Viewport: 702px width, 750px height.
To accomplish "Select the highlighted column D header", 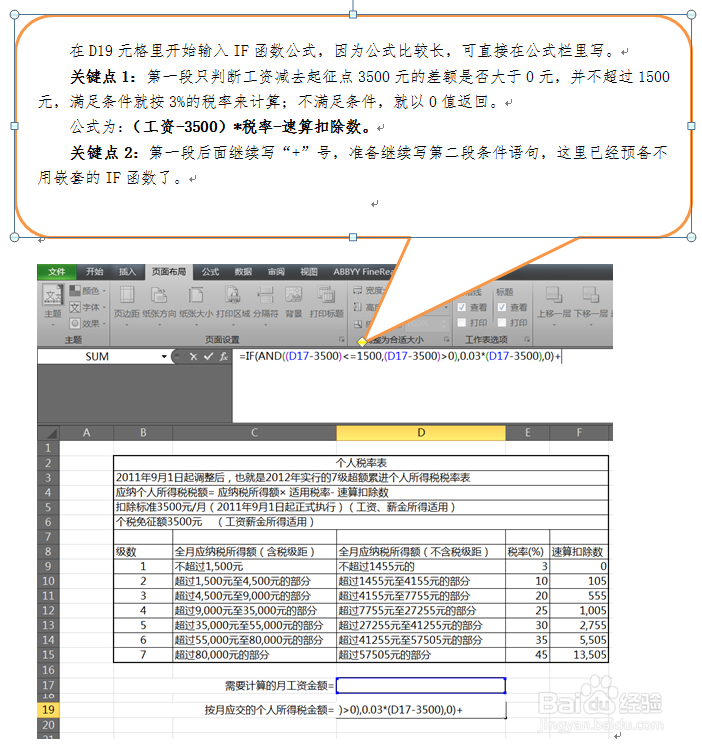I will 421,433.
